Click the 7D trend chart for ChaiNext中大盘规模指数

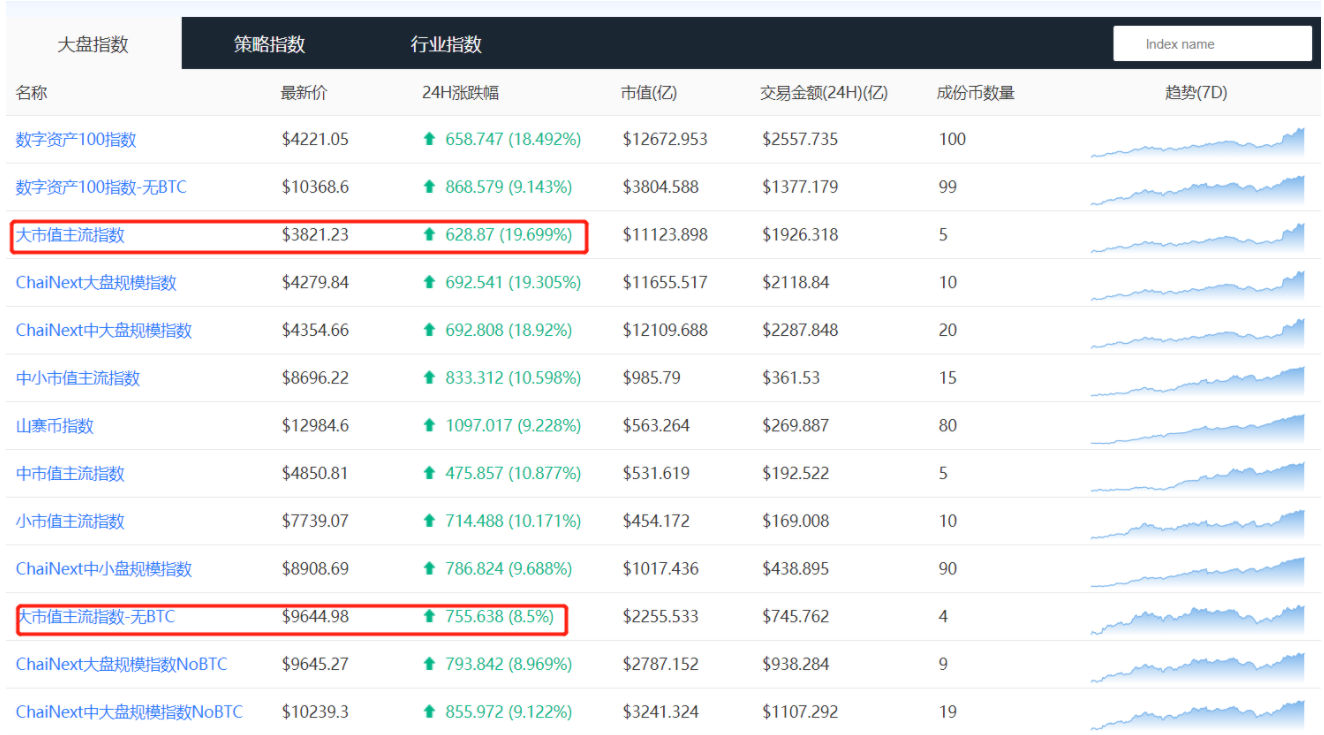point(1197,333)
